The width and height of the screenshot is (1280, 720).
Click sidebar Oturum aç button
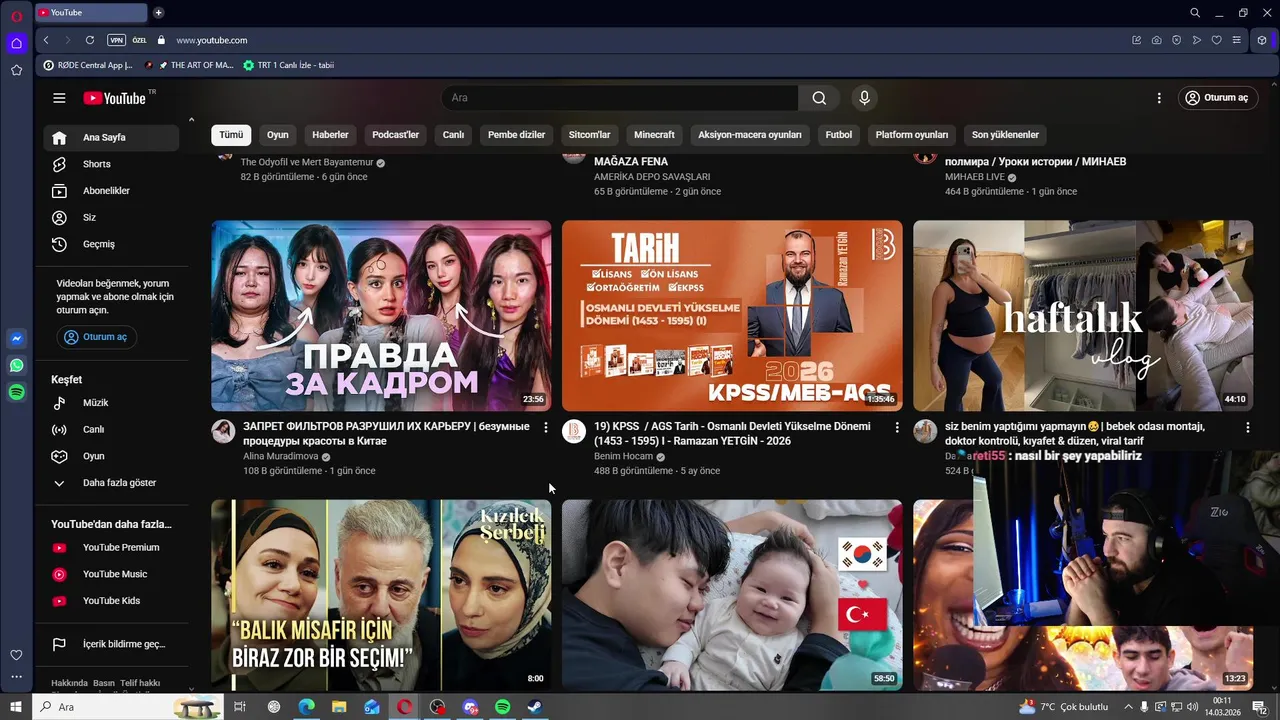click(x=97, y=337)
